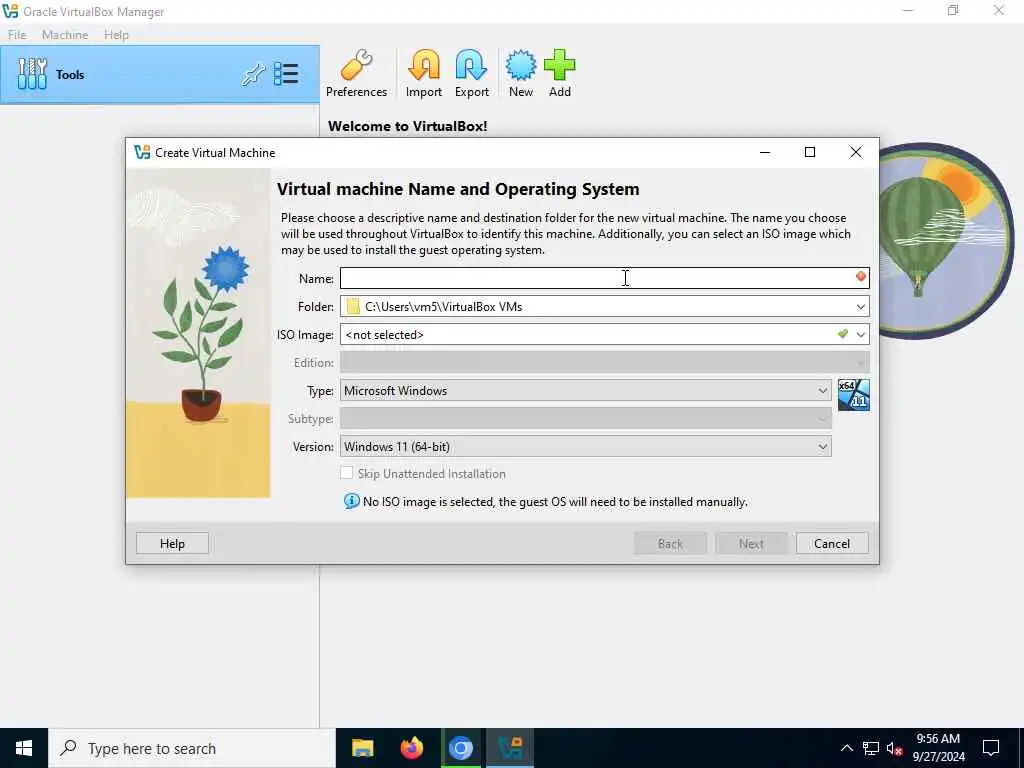This screenshot has width=1024, height=768.
Task: Click the red error indicator in Name field
Action: (x=861, y=277)
